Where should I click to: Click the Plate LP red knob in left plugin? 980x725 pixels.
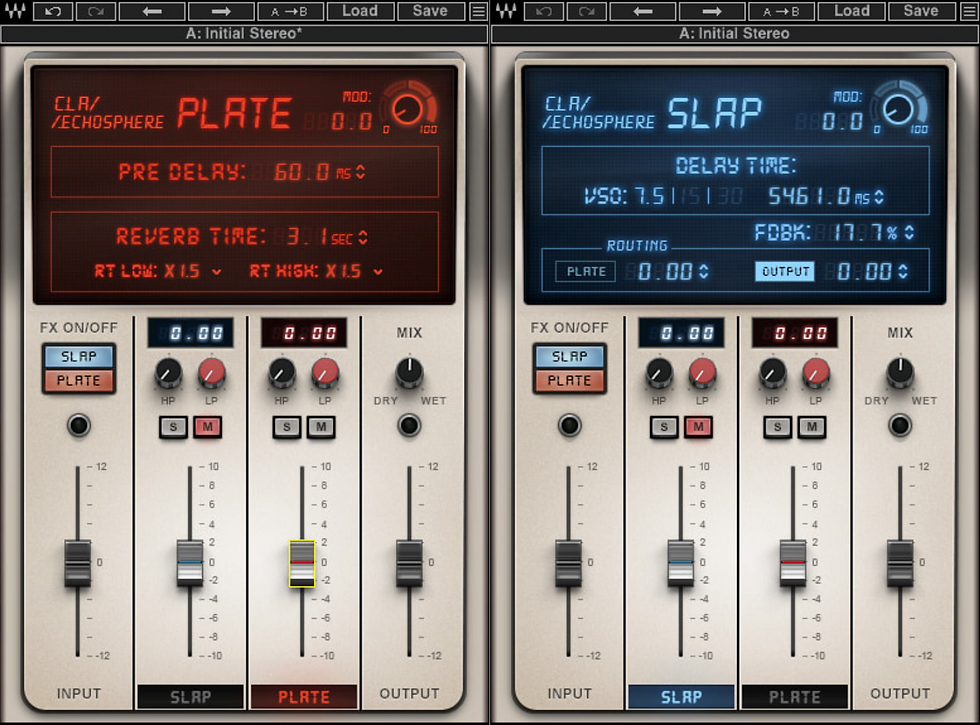click(x=325, y=372)
